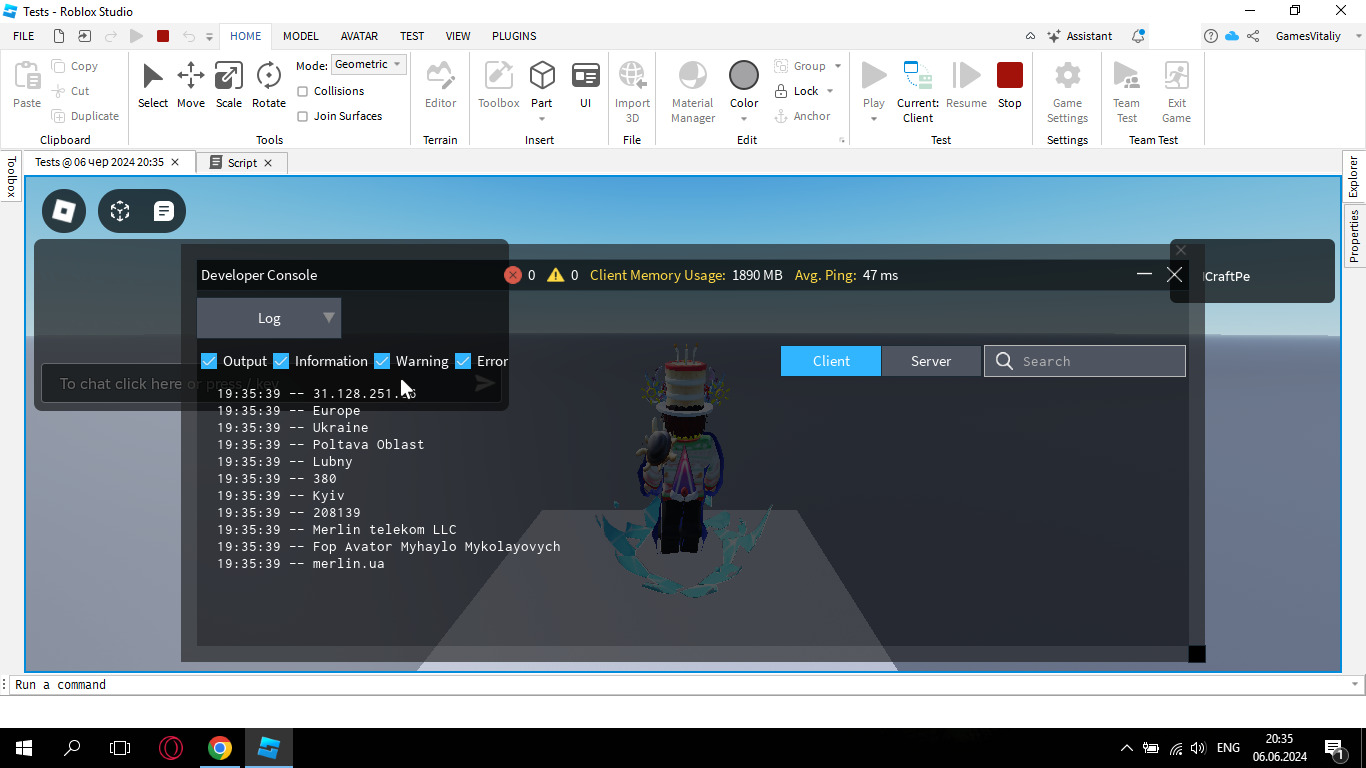1366x768 pixels.
Task: Switch to the MODEL ribbon tab
Action: tap(300, 36)
